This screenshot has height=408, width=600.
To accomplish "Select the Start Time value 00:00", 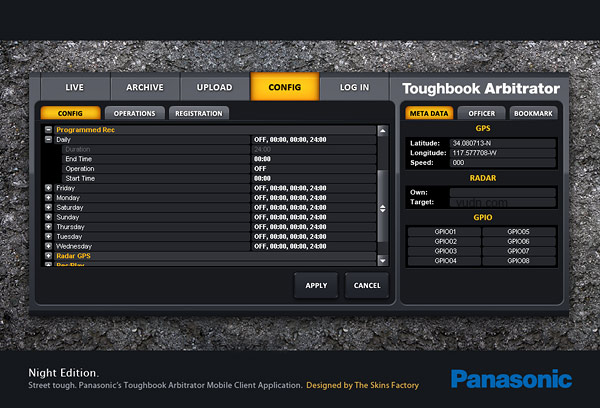I will point(313,178).
